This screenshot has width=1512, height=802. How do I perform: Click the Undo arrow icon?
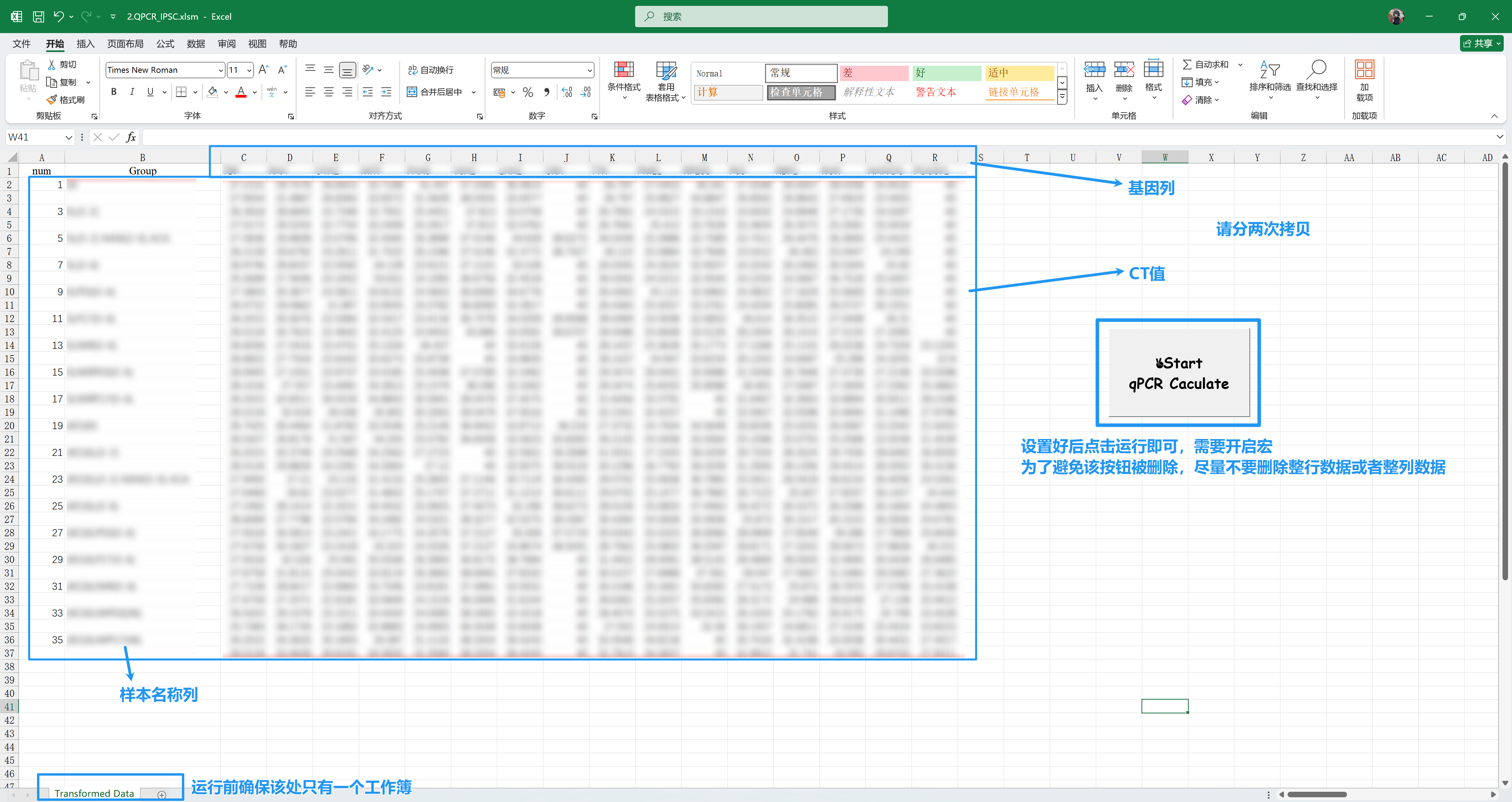58,17
